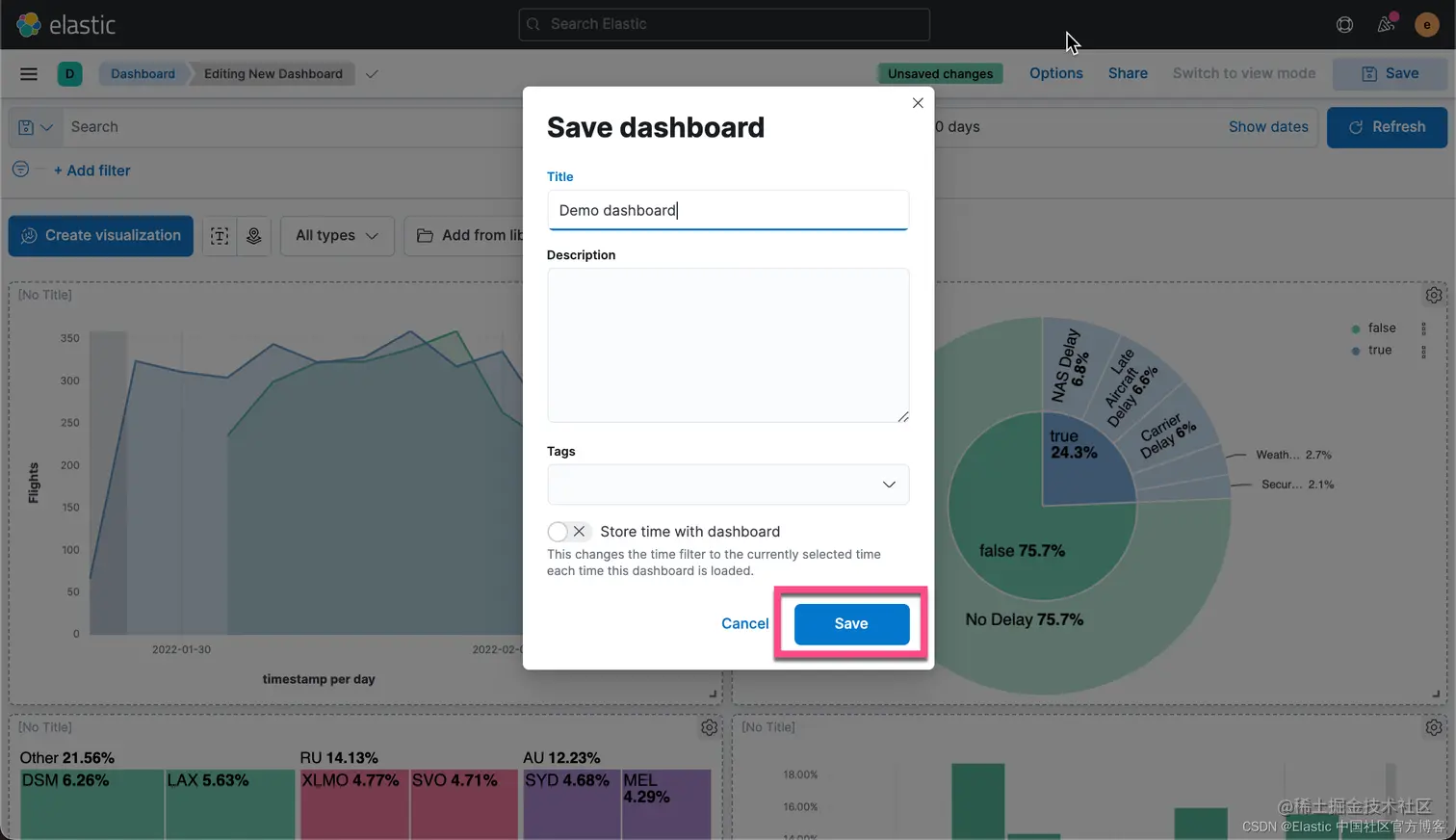Click the LAX 5.63% treemap cell
The height and width of the screenshot is (840, 1456).
tap(230, 803)
